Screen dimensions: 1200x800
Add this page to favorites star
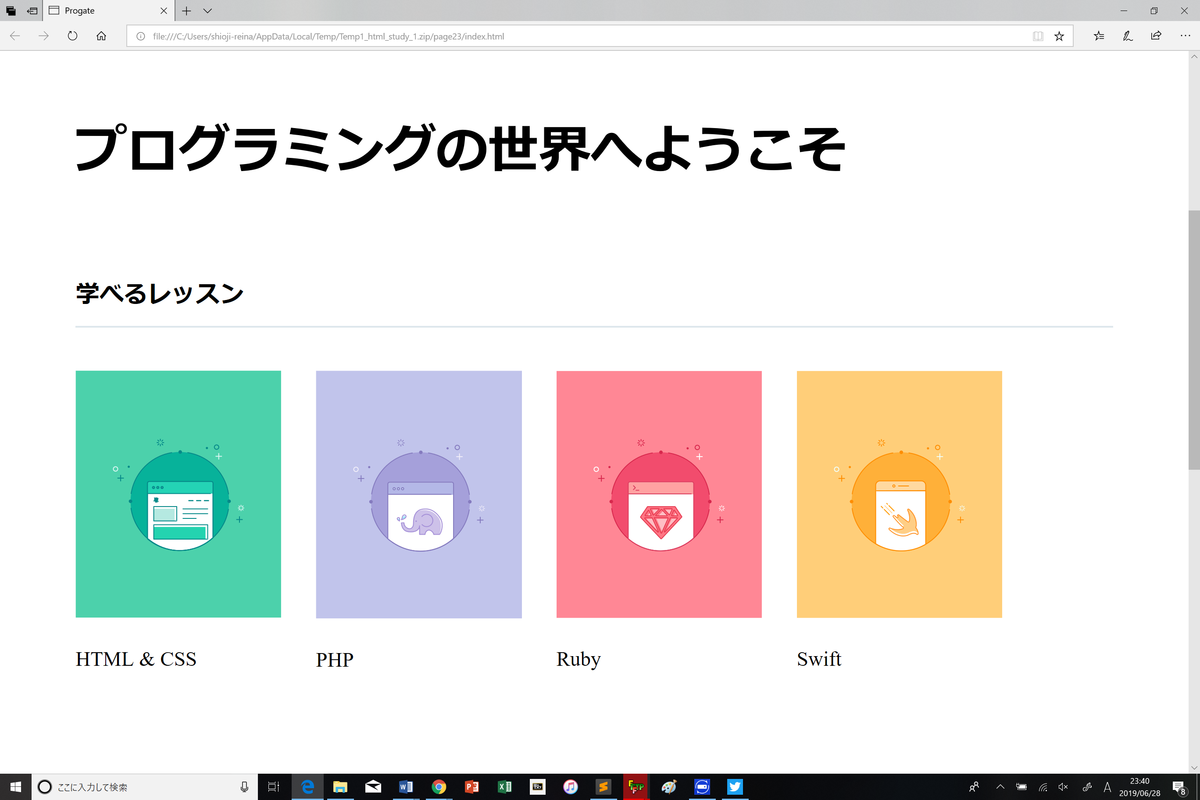[1059, 36]
